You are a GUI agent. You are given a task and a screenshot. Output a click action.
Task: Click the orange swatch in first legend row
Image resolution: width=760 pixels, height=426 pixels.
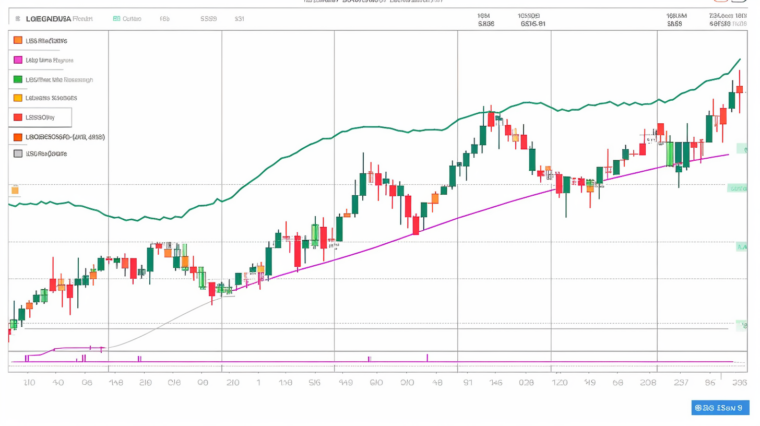(18, 40)
